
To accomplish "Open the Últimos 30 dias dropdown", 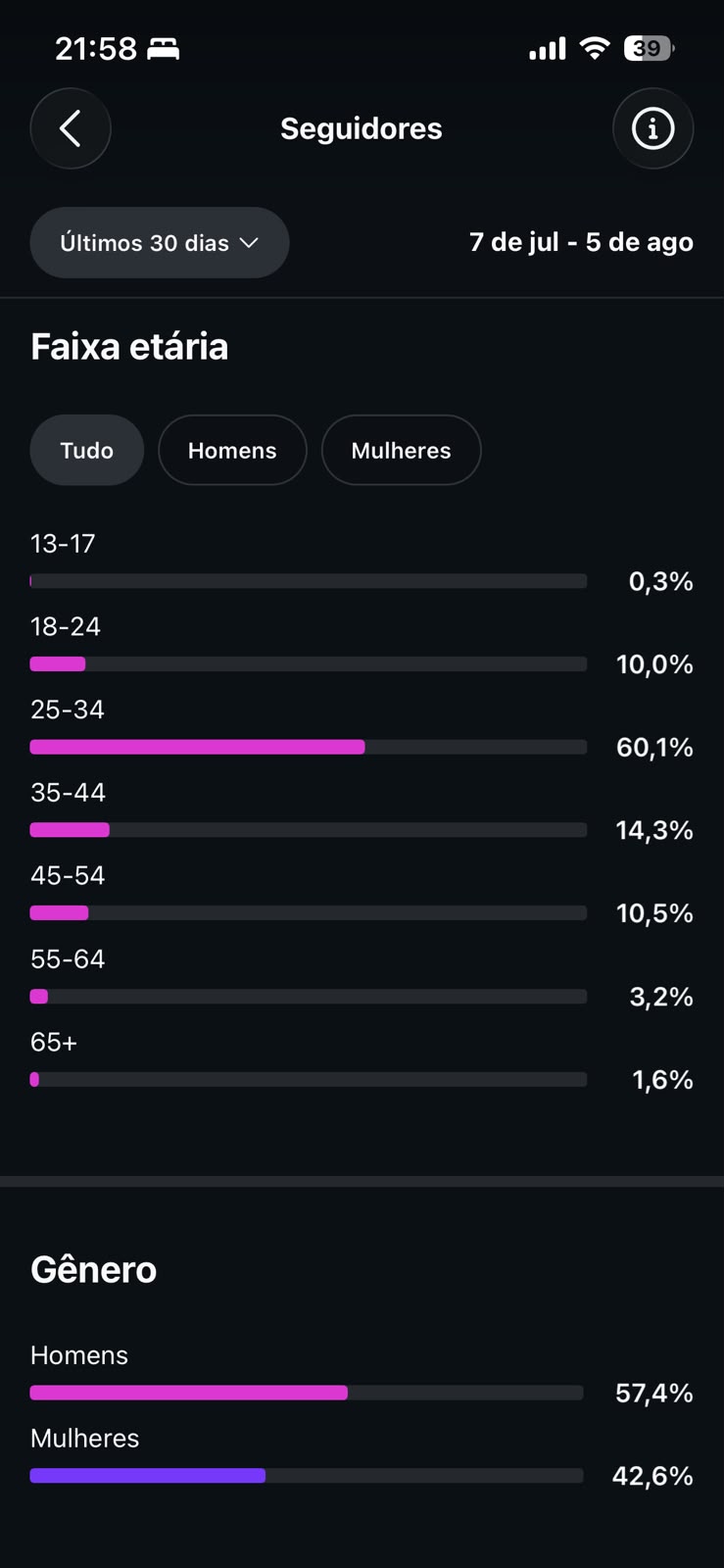I will point(160,242).
